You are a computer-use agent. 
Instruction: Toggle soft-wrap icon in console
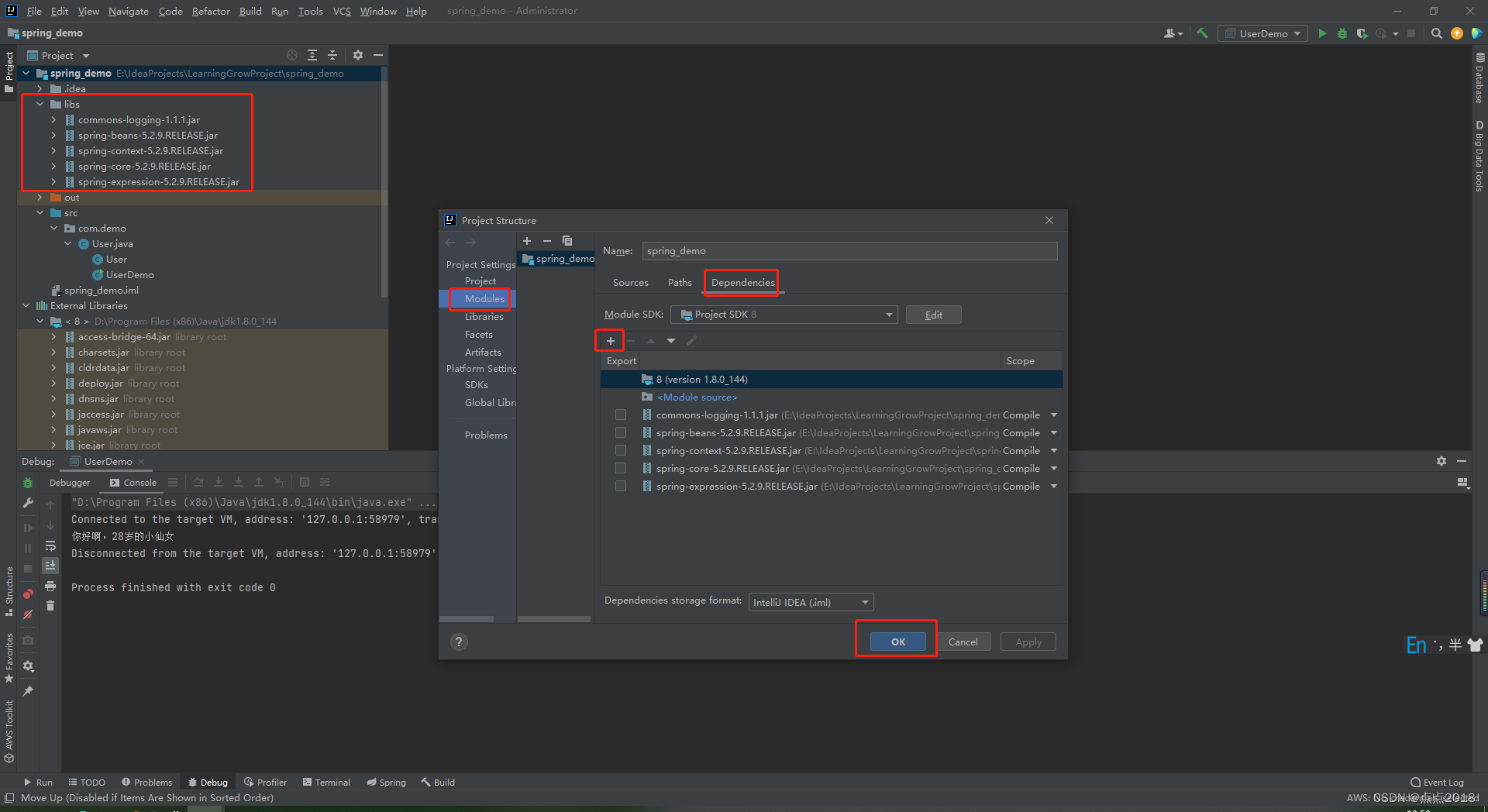click(x=50, y=545)
